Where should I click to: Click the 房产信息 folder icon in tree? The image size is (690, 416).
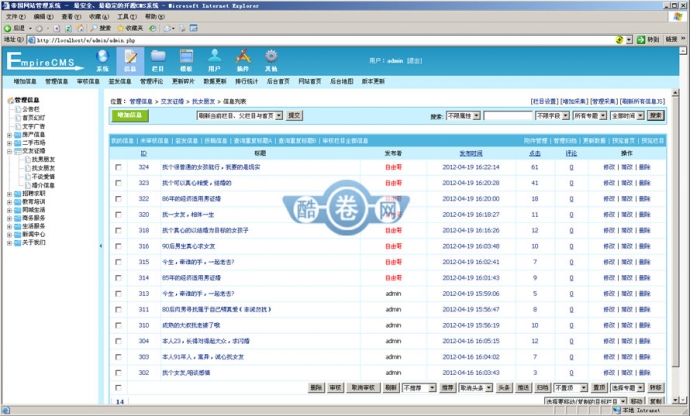18,135
